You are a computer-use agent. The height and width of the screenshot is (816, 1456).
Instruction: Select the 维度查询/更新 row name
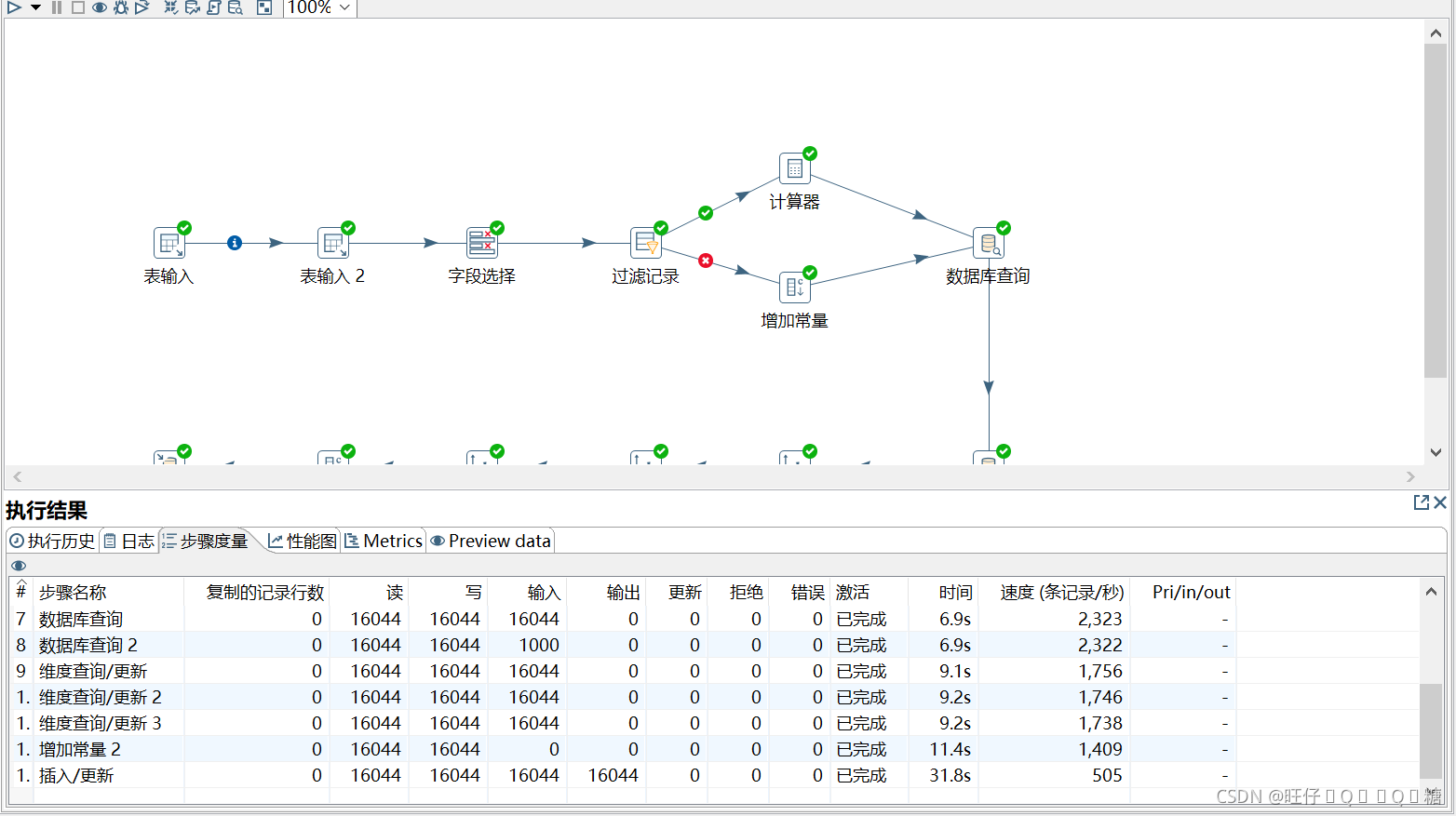click(x=93, y=671)
